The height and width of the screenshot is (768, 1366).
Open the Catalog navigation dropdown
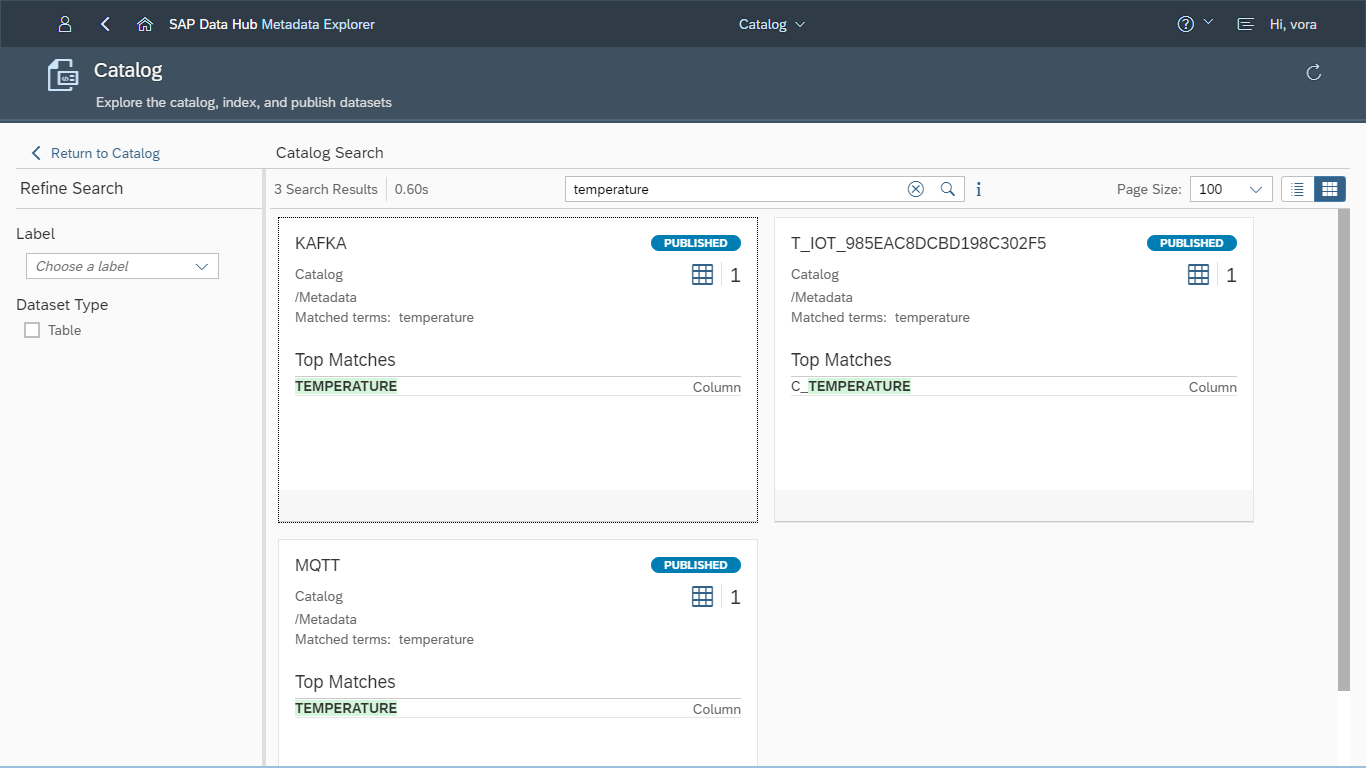[x=771, y=23]
